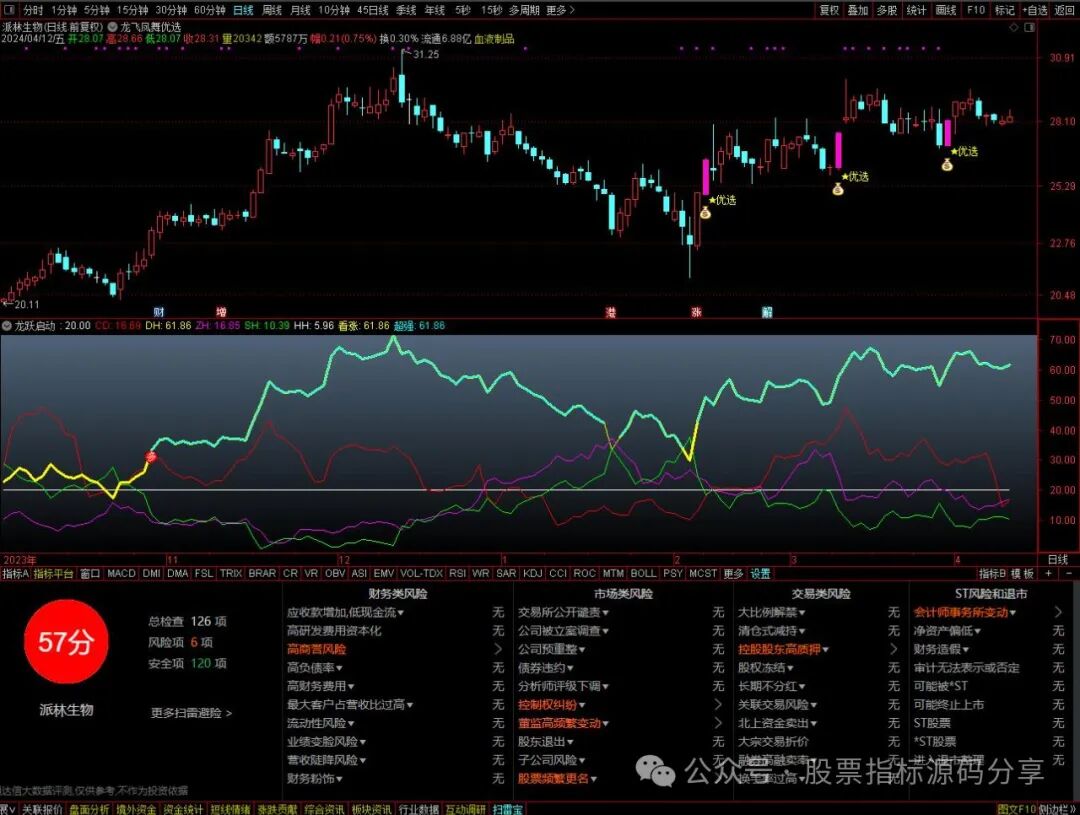Zoom out chart with minus button
The height and width of the screenshot is (815, 1080).
point(1069,573)
